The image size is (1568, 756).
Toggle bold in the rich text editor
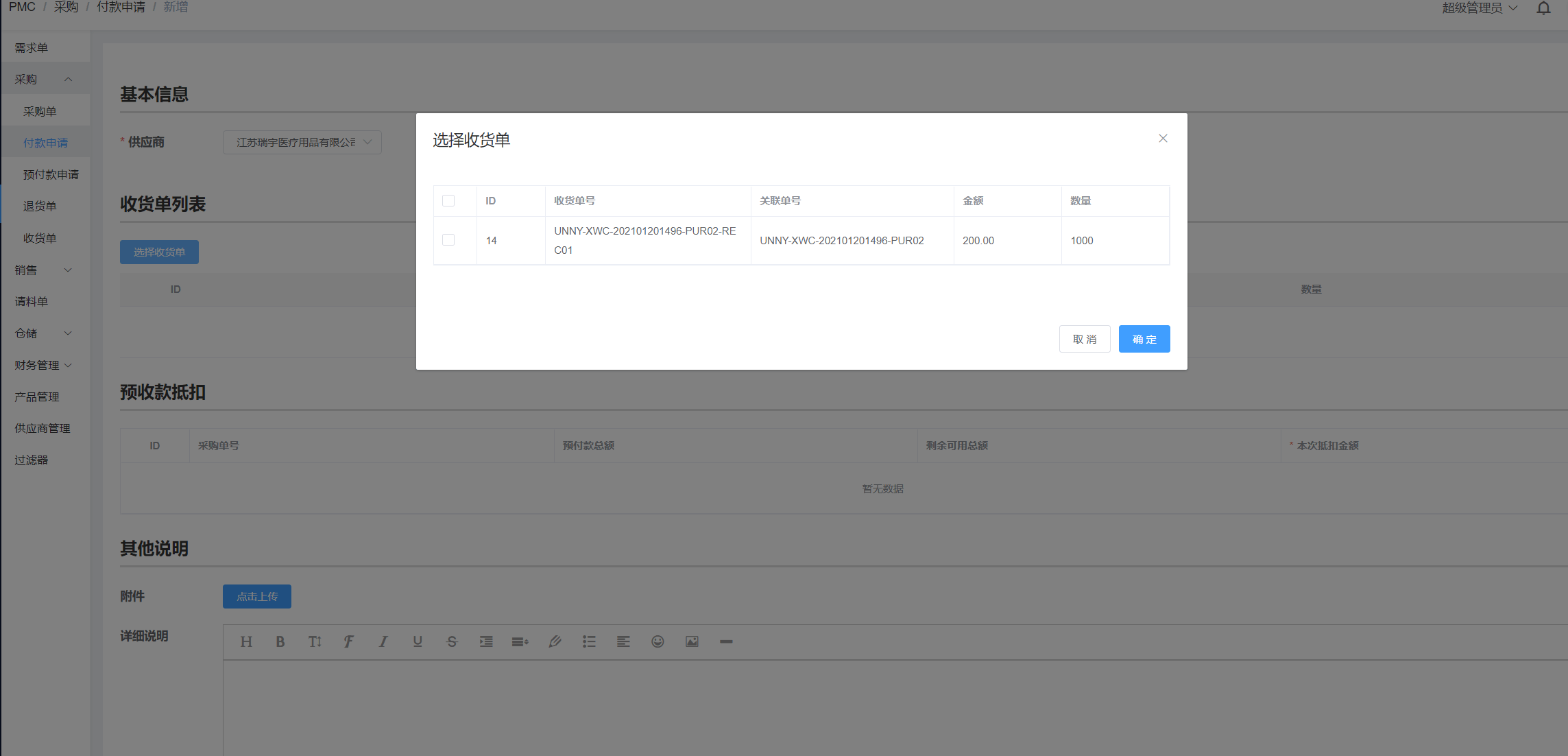(x=280, y=641)
